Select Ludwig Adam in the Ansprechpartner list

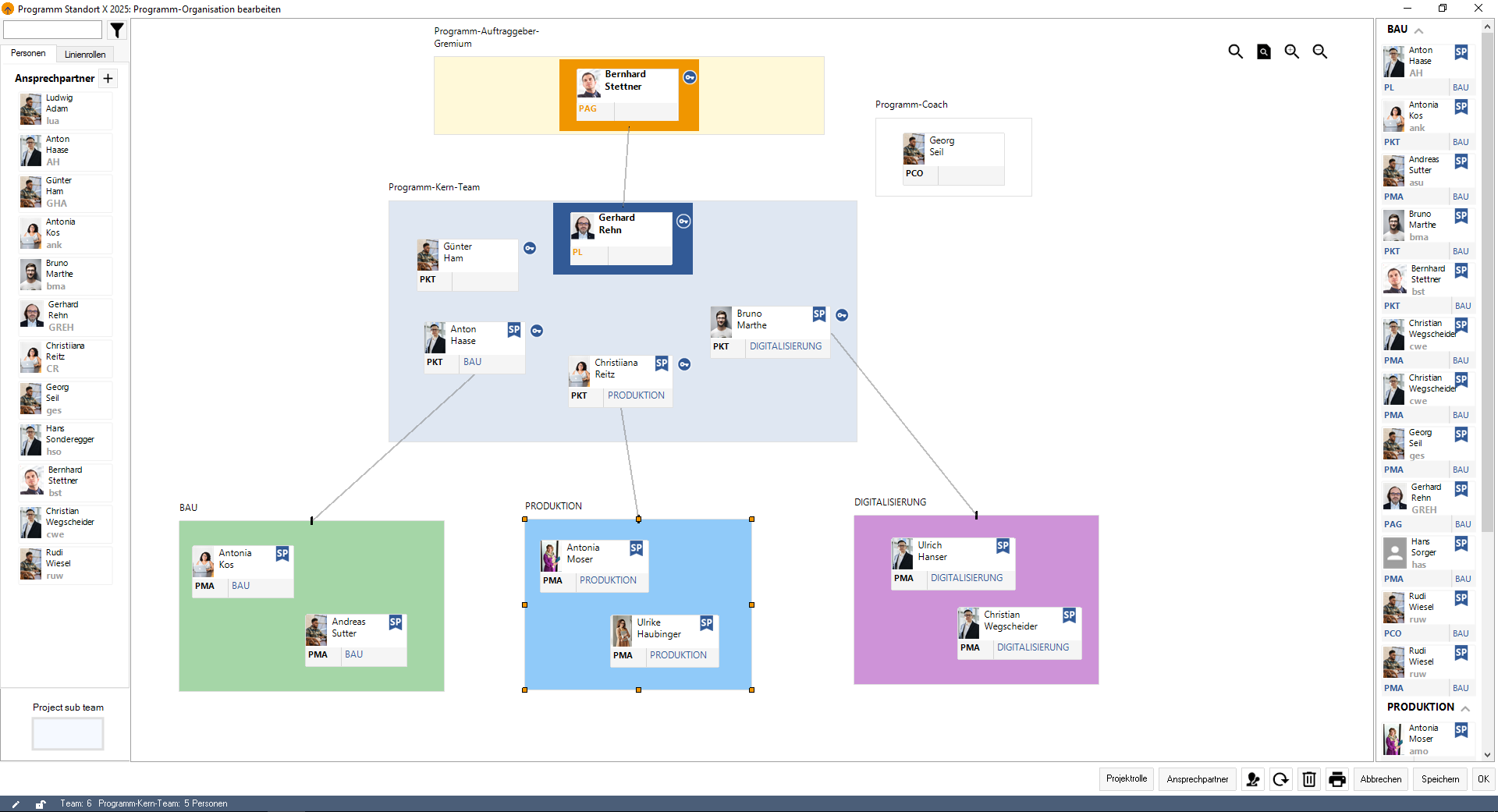coord(66,110)
